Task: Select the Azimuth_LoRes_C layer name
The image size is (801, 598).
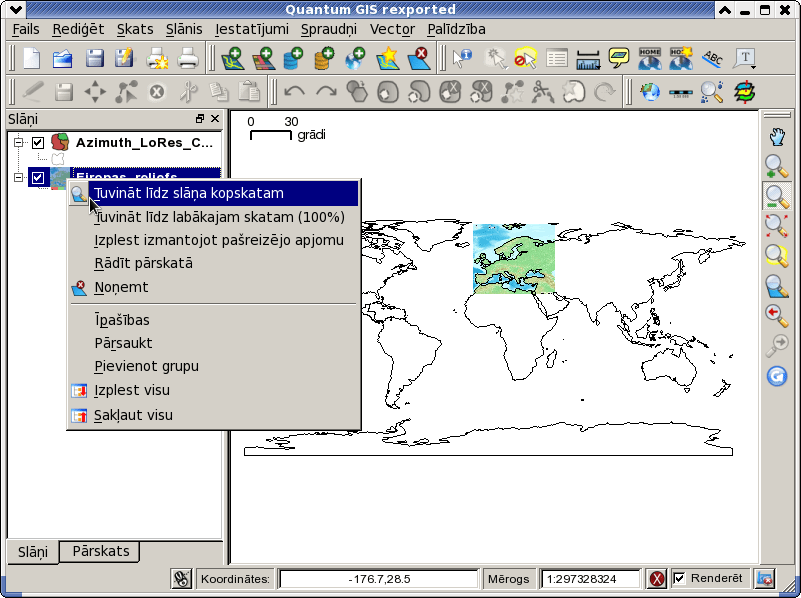Action: (144, 142)
